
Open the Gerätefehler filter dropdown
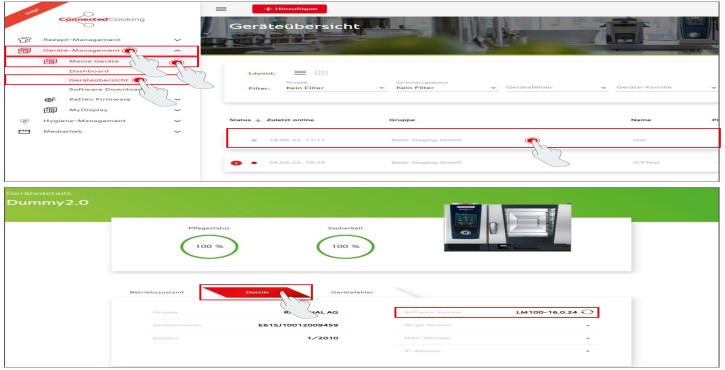pos(556,87)
